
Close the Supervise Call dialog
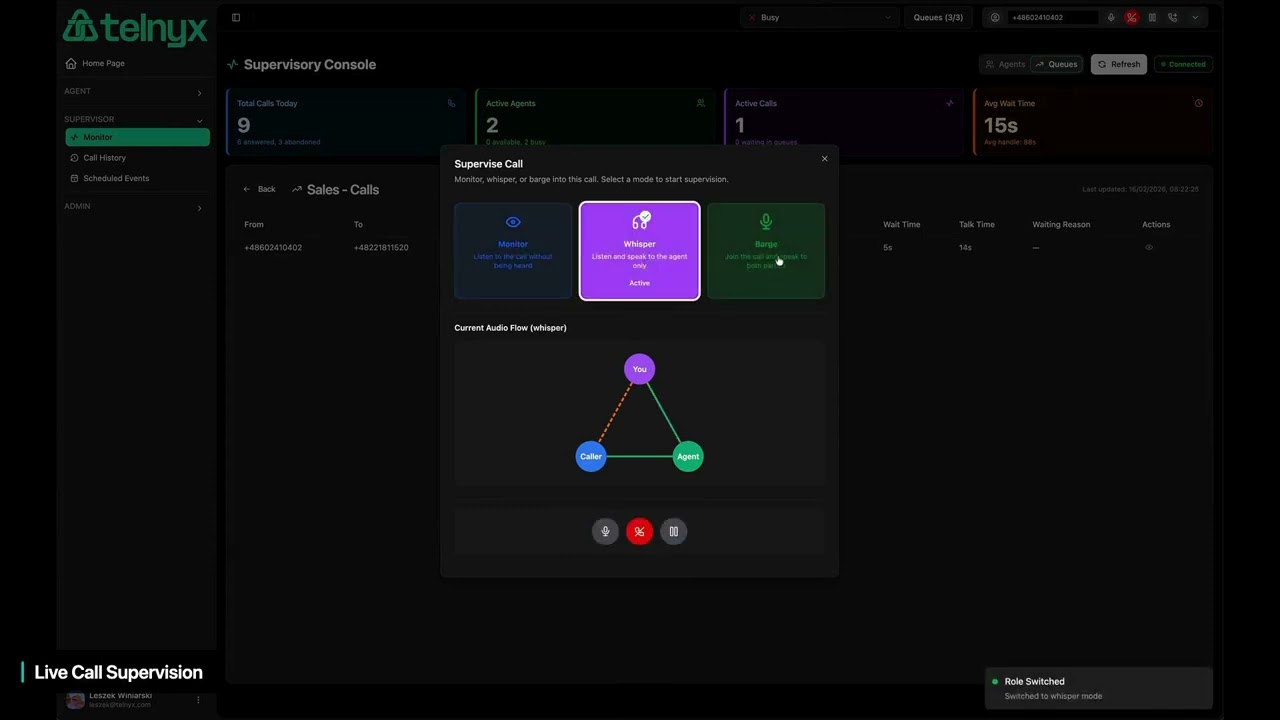pos(825,159)
